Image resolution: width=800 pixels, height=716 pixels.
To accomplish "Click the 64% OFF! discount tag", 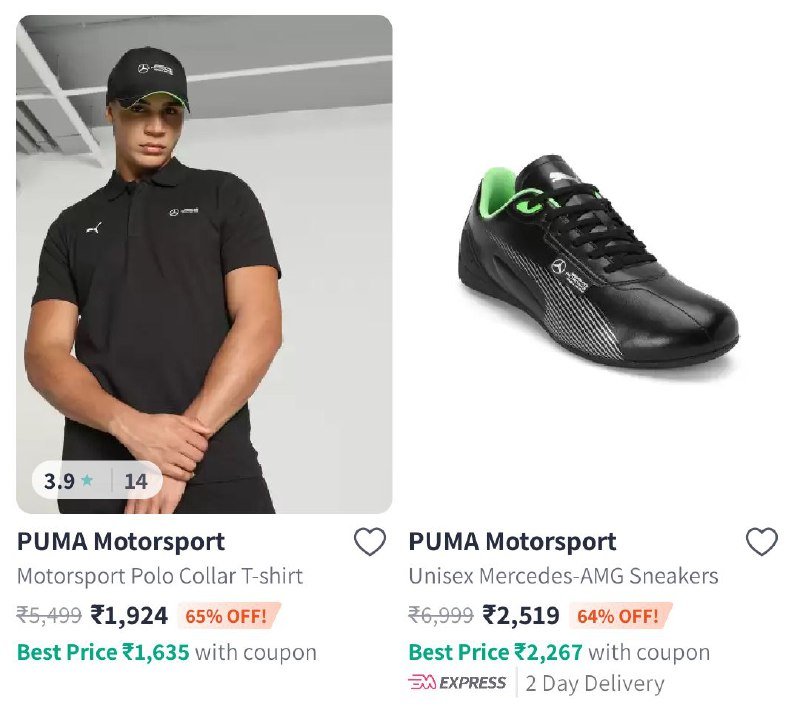I will click(x=620, y=615).
